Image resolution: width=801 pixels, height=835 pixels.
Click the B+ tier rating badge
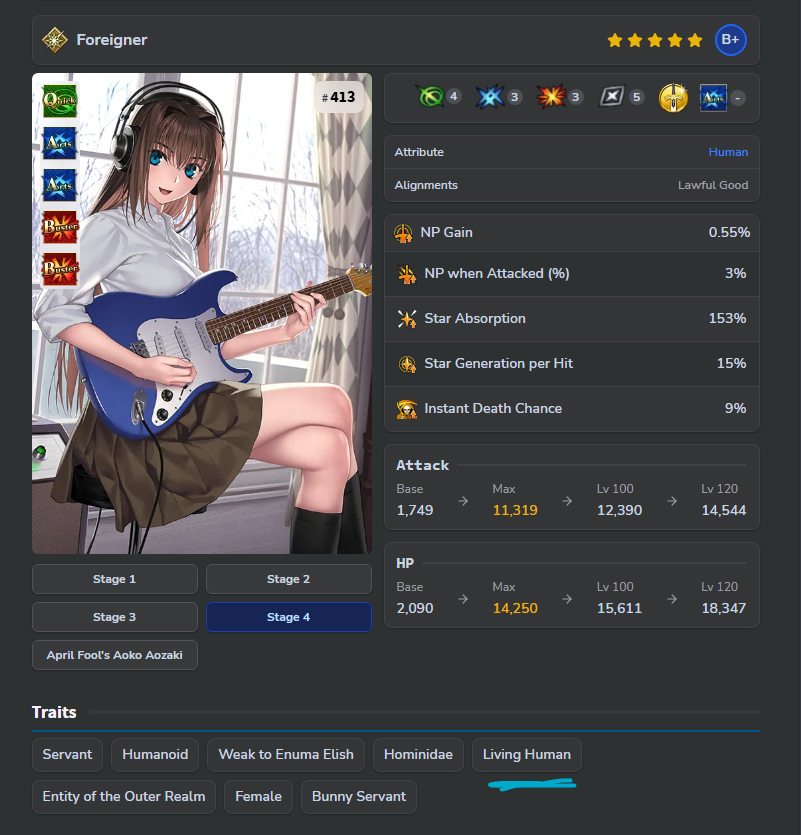(x=731, y=40)
